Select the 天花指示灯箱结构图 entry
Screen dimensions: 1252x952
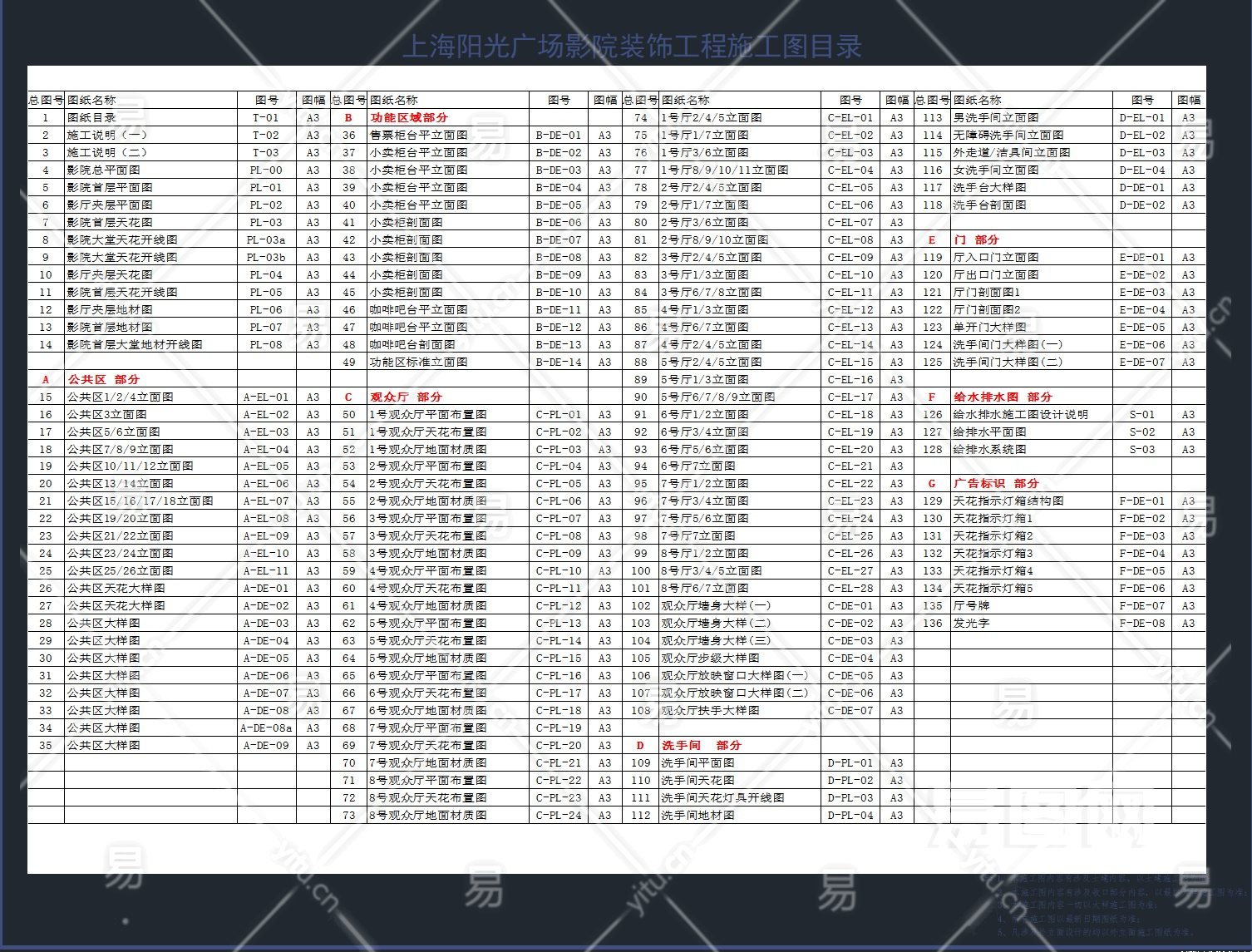pos(1008,501)
